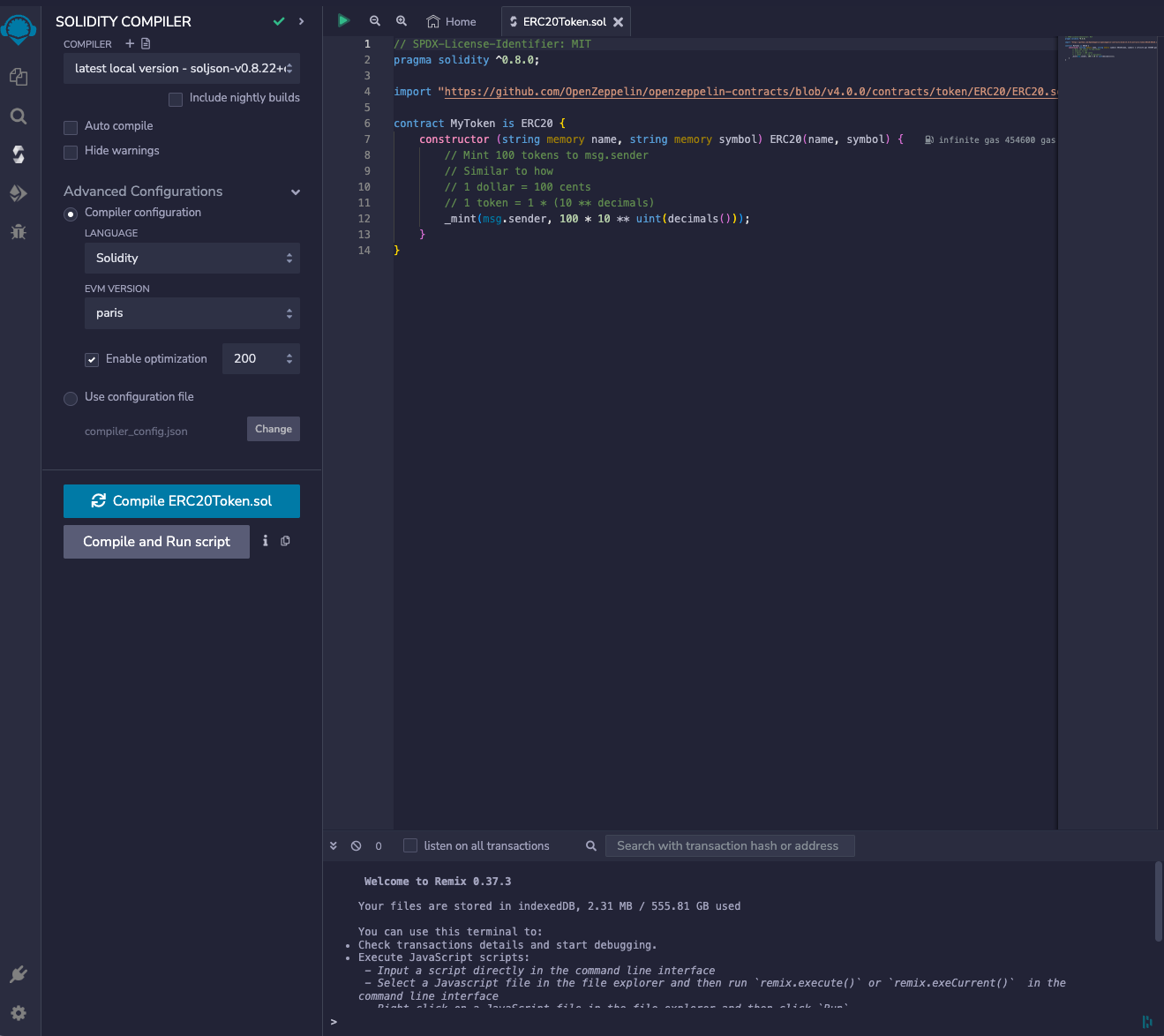Click line number 12 in the gutter
The height and width of the screenshot is (1036, 1164).
coord(364,219)
